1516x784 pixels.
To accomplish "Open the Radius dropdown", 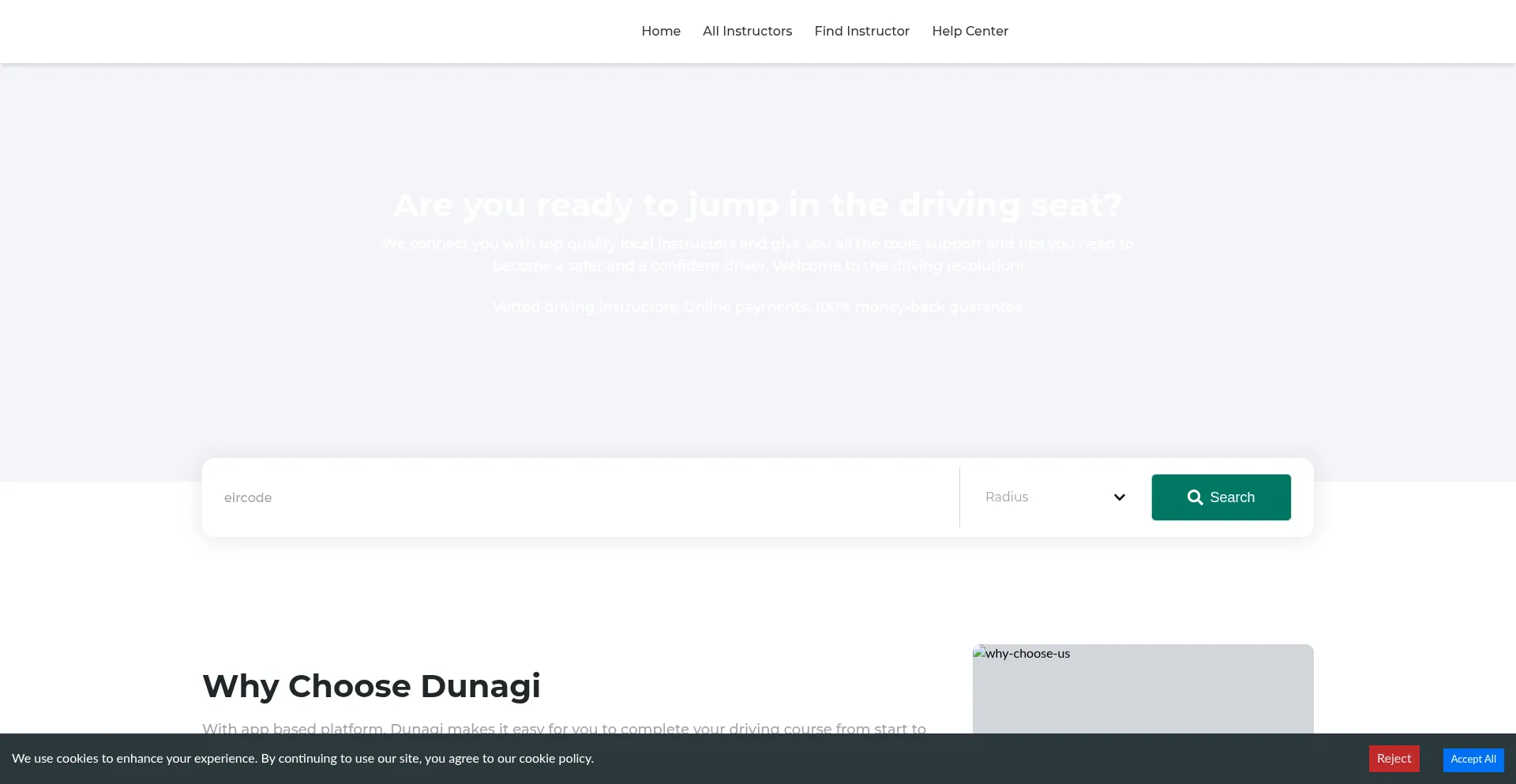I will (1055, 497).
